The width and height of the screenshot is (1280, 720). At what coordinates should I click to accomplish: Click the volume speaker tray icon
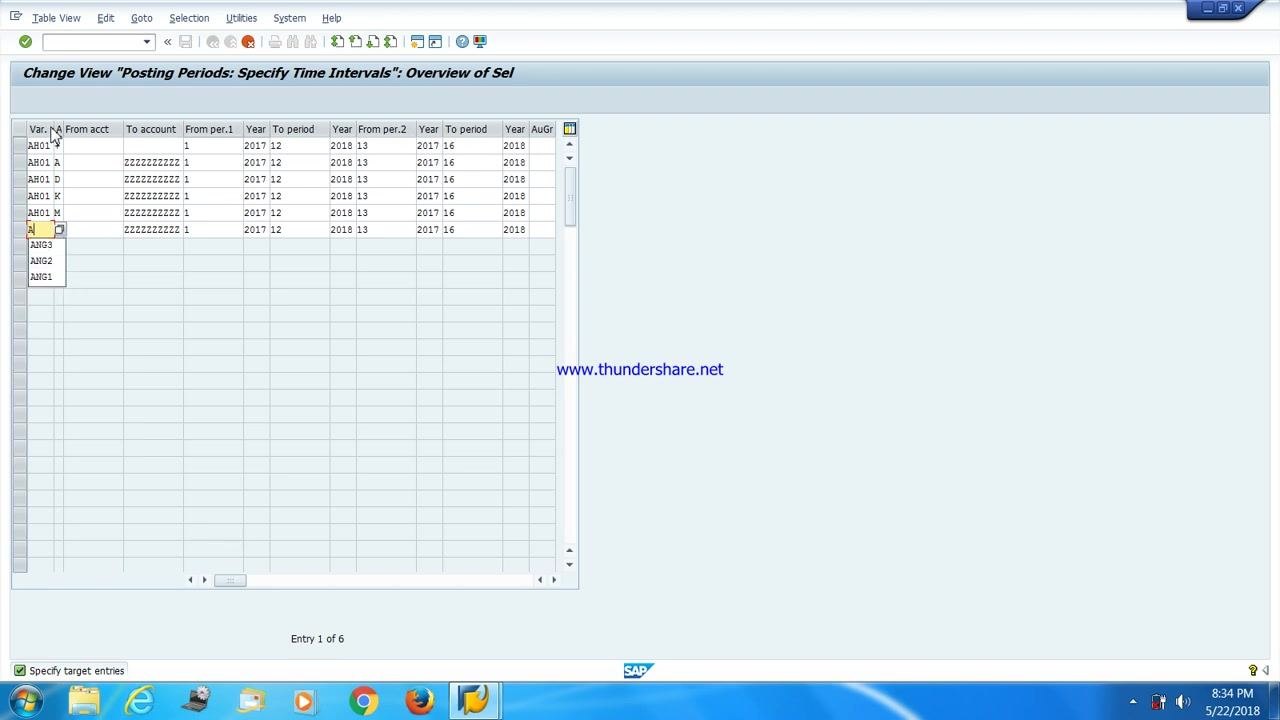coord(1183,702)
